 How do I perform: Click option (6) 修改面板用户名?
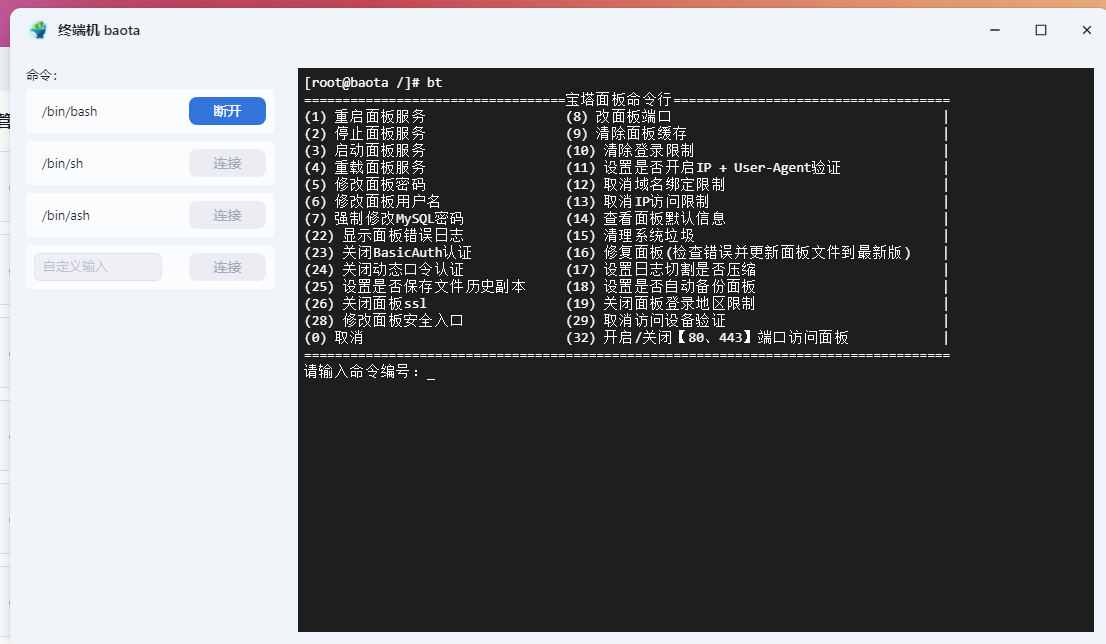pyautogui.click(x=372, y=202)
